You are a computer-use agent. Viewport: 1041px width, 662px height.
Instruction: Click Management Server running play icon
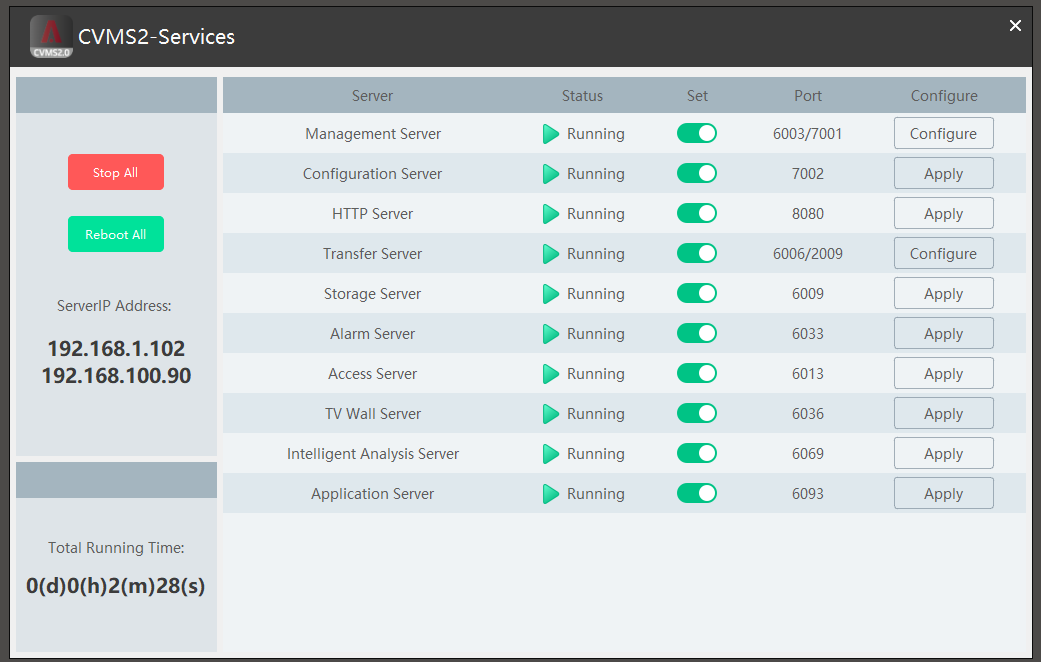pos(550,133)
